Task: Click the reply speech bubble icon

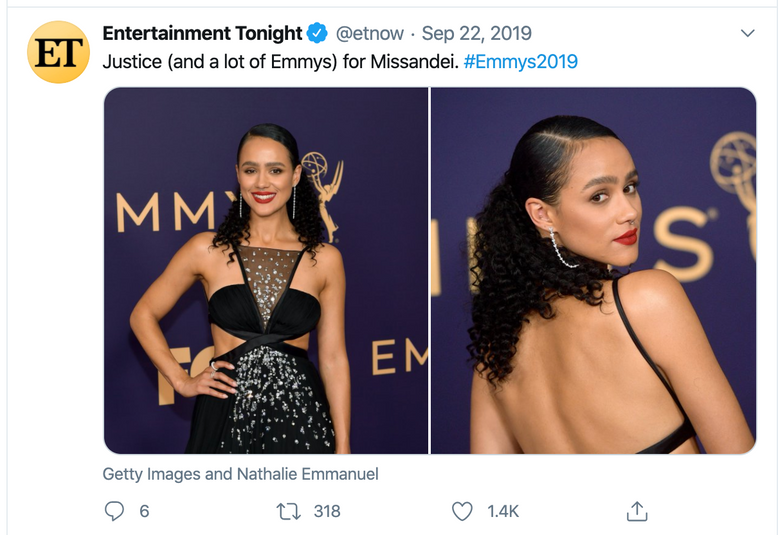Action: (x=114, y=511)
